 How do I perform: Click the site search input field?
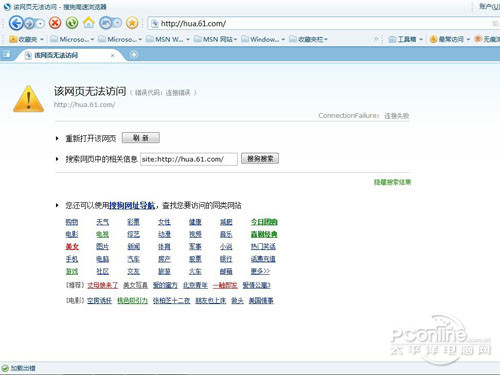(189, 159)
